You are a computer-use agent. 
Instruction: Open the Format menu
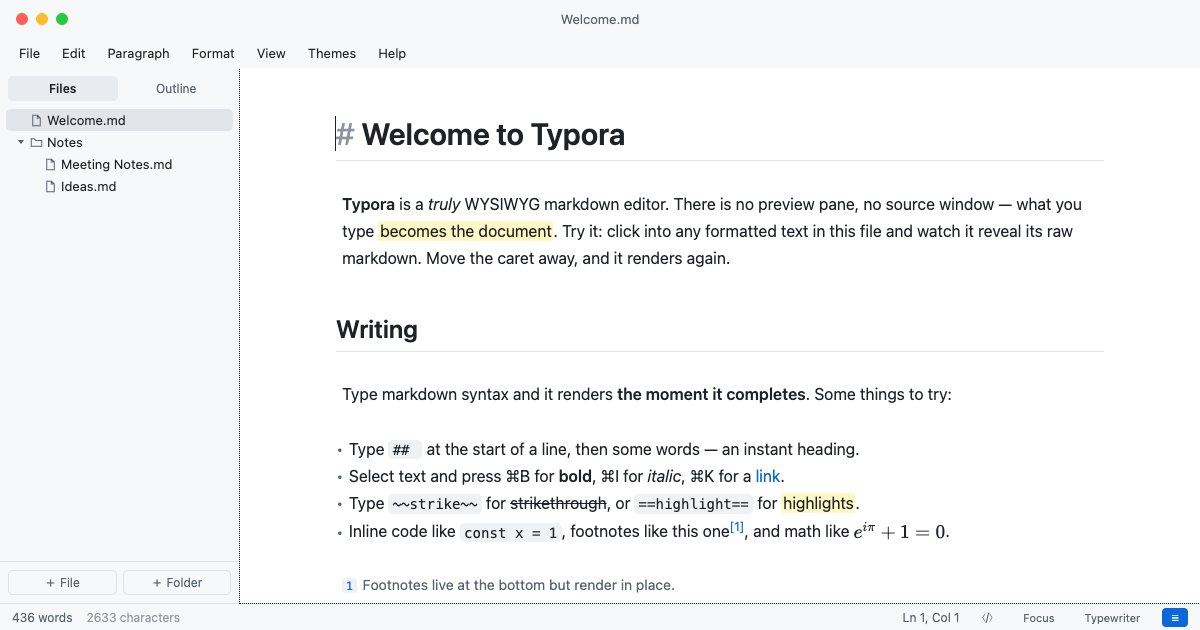tap(213, 53)
